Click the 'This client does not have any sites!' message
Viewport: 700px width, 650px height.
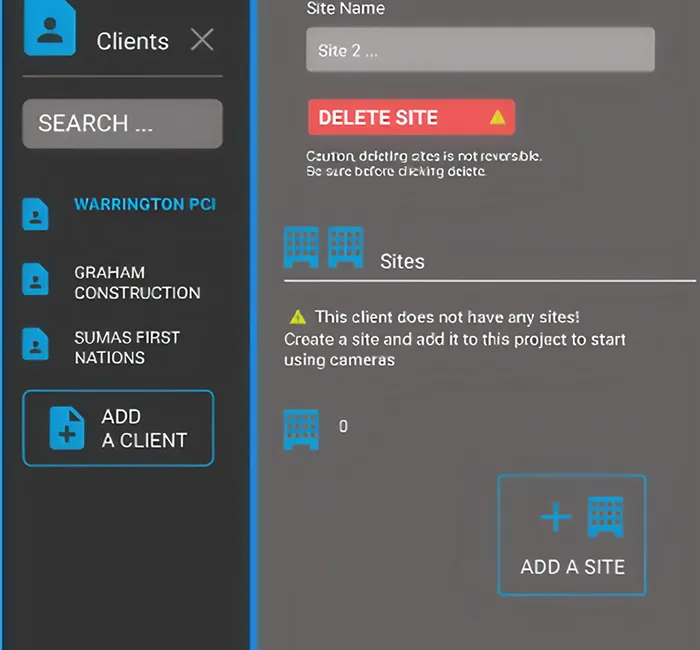(447, 317)
